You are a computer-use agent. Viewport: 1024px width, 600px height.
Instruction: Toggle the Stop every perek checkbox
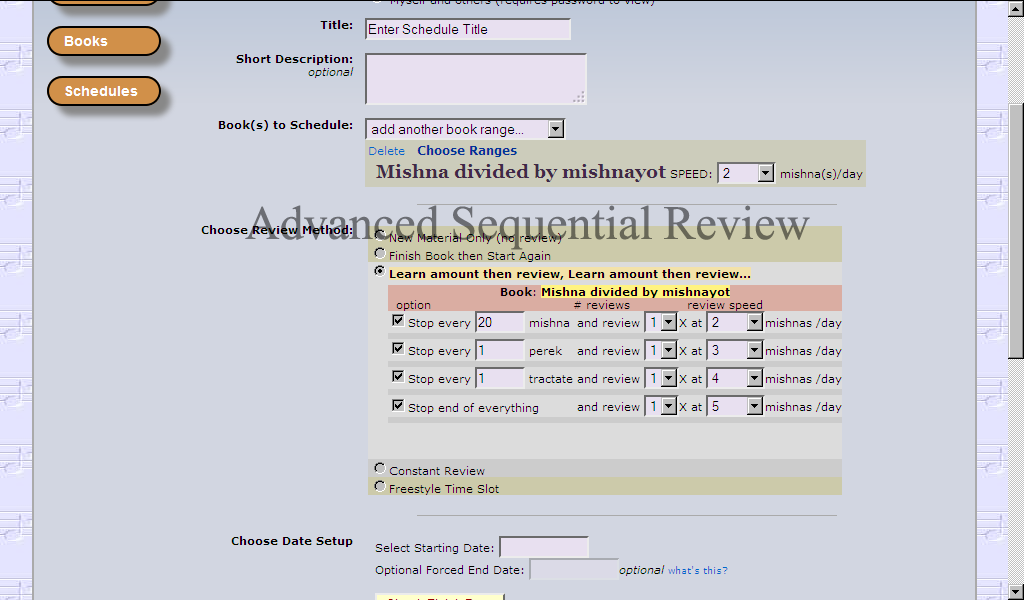click(x=398, y=349)
